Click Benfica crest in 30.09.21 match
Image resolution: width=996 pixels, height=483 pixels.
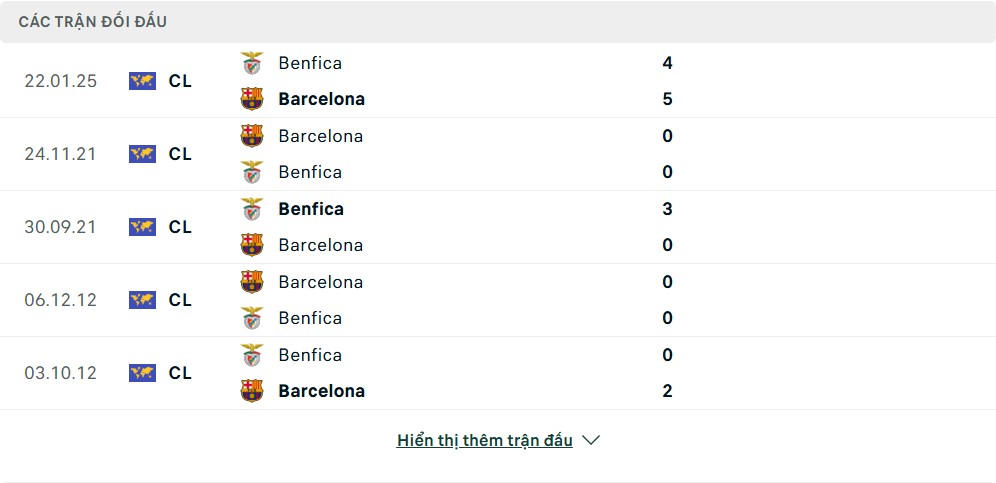click(252, 209)
